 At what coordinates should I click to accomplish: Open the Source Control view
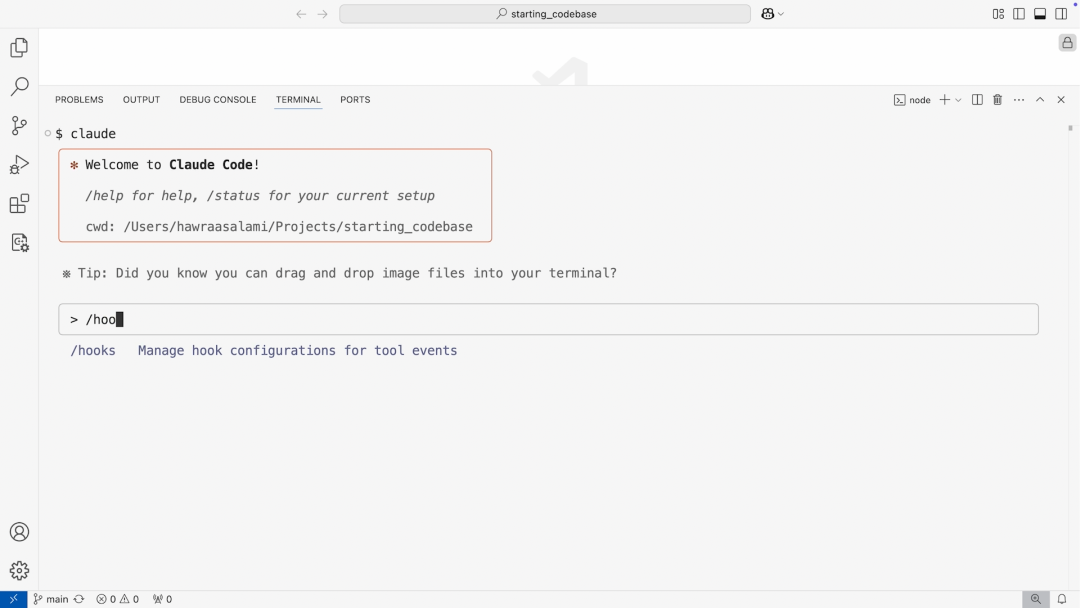[x=19, y=126]
